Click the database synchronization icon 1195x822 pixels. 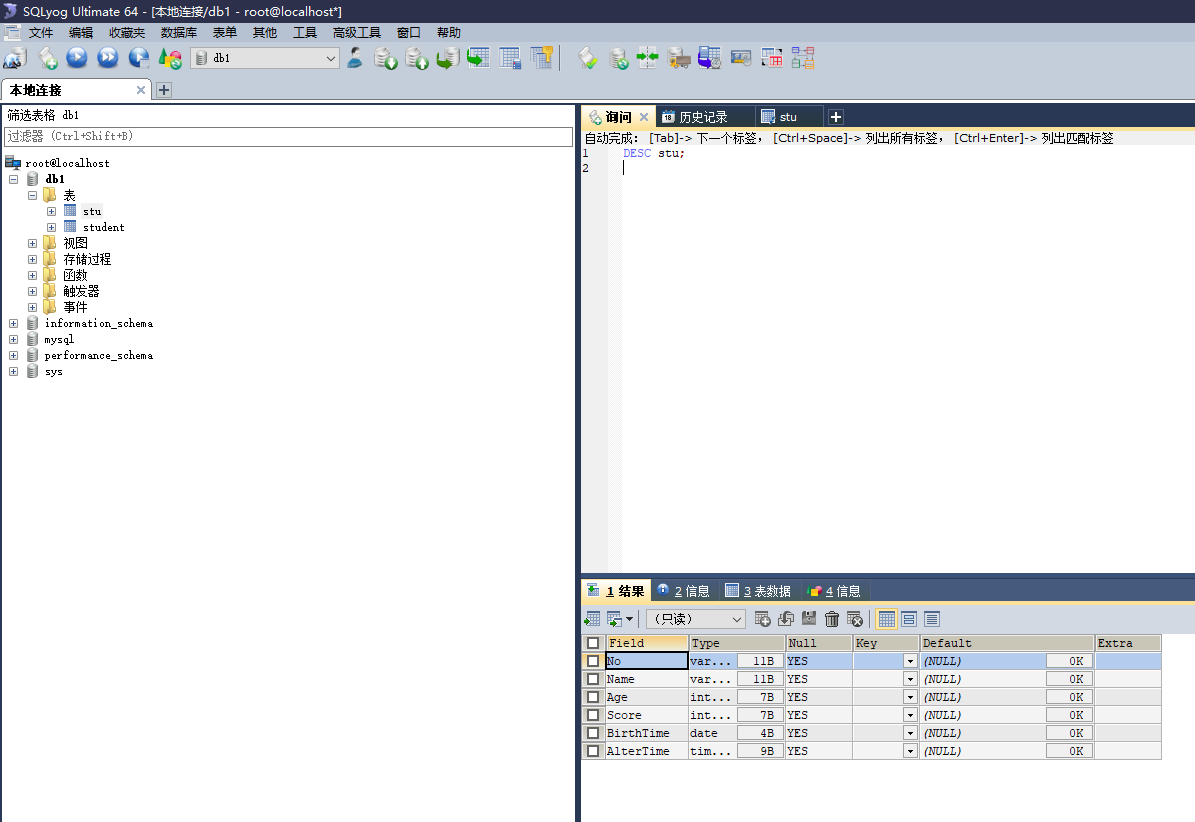(x=618, y=58)
